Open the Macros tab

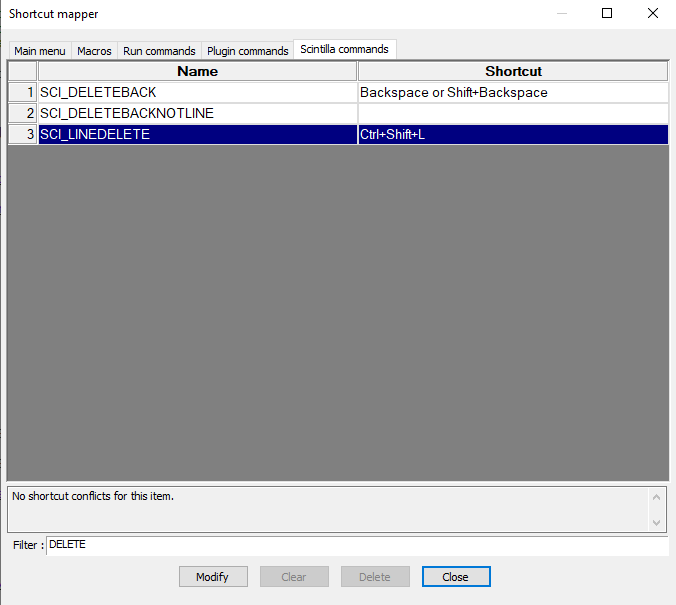(x=94, y=51)
